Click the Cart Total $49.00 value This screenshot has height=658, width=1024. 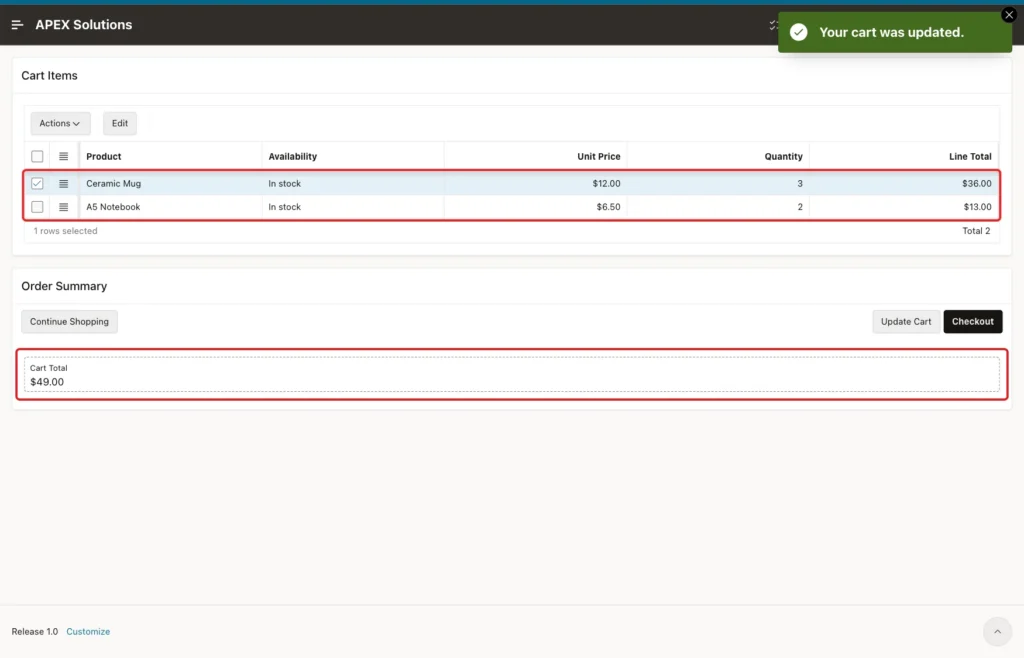click(47, 383)
